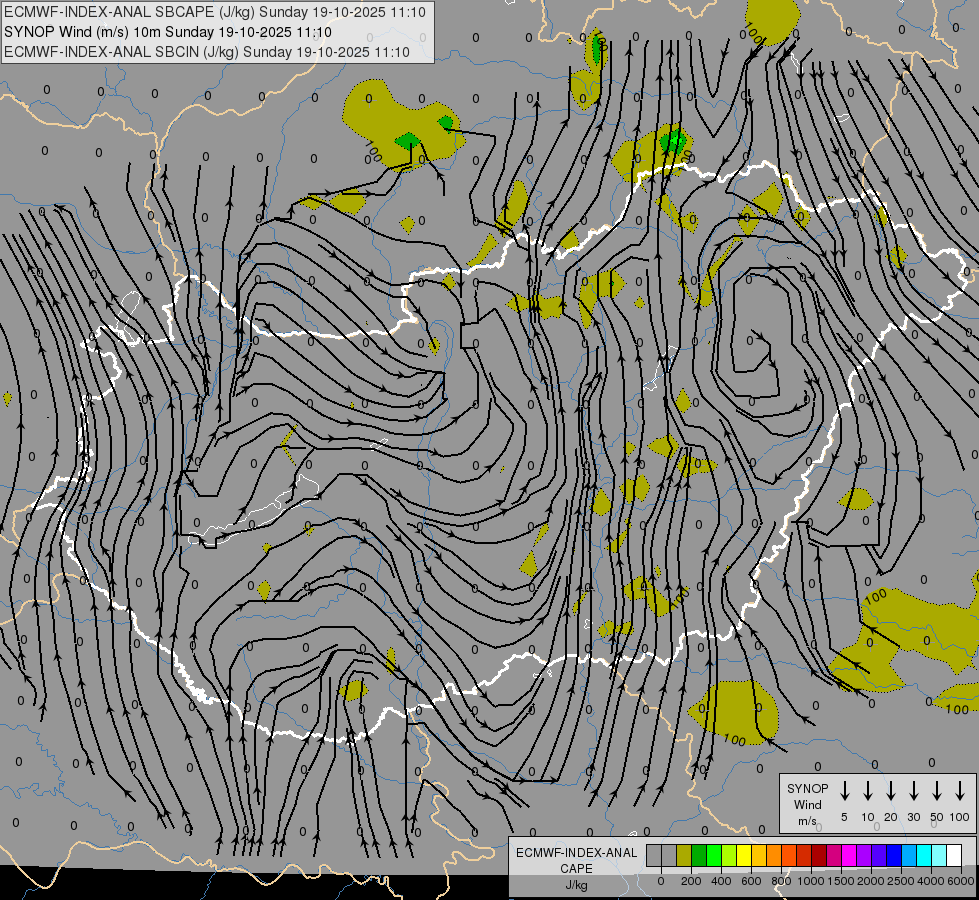Click the dark blue CAPE legend swatch
This screenshot has height=900, width=979.
coord(894,855)
